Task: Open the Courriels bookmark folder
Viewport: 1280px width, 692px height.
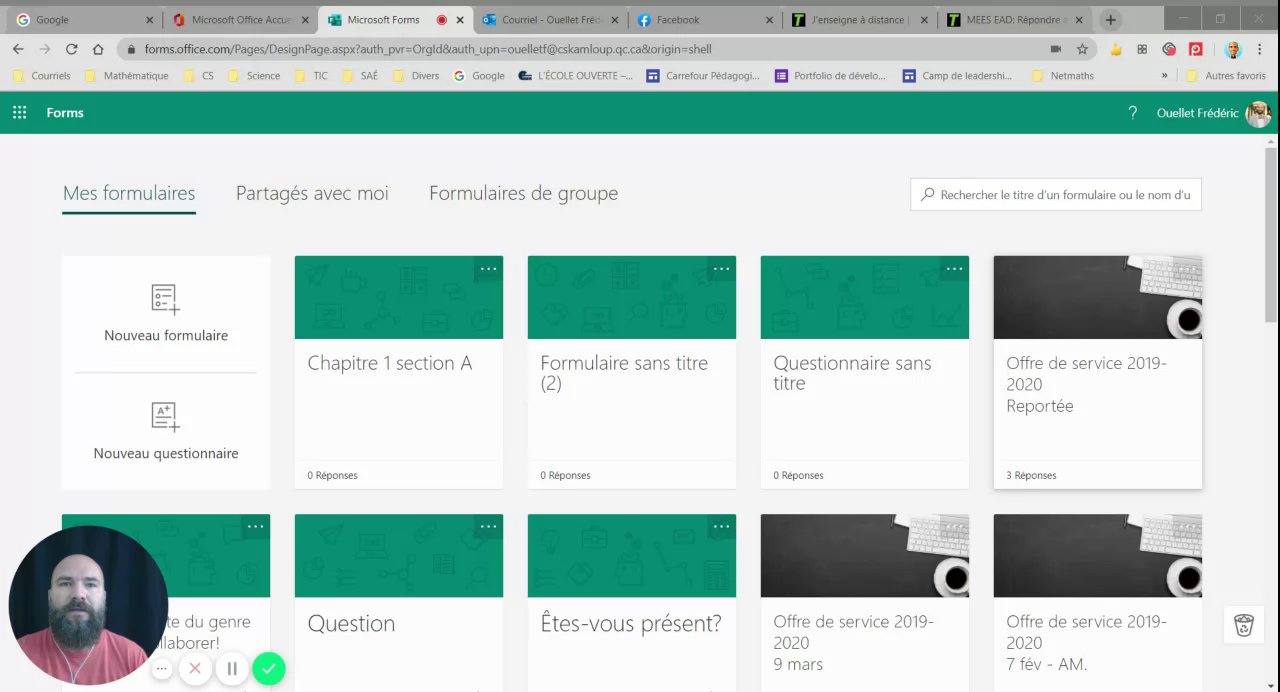Action: click(x=41, y=75)
